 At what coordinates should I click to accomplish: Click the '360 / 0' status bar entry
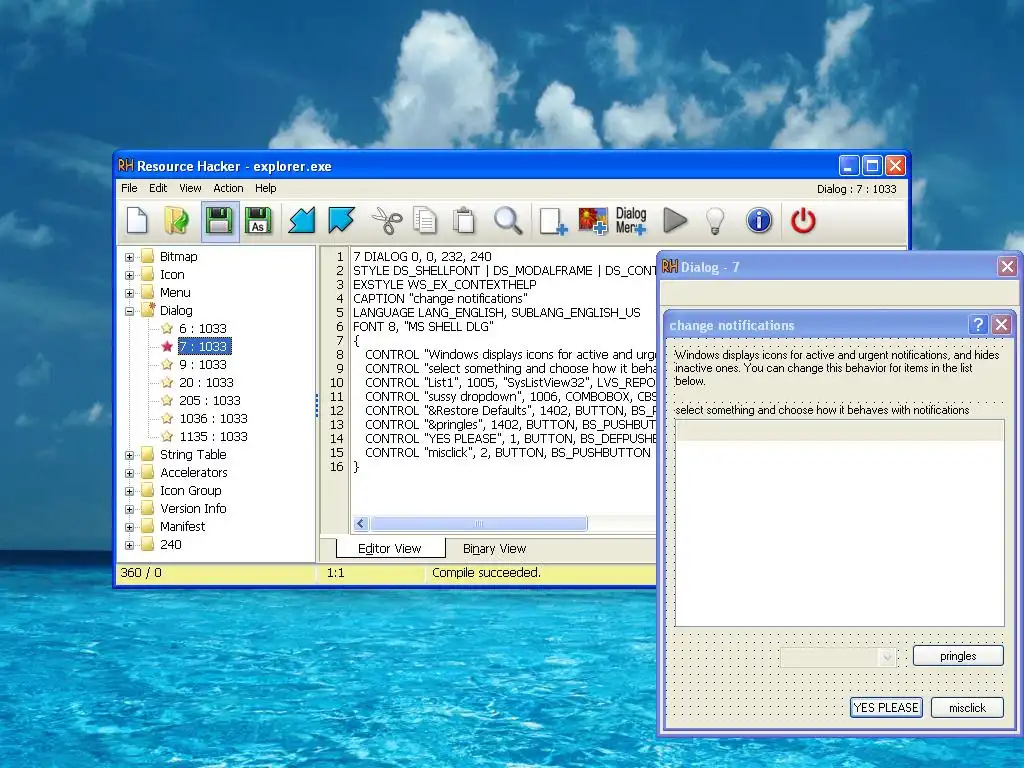pos(140,573)
